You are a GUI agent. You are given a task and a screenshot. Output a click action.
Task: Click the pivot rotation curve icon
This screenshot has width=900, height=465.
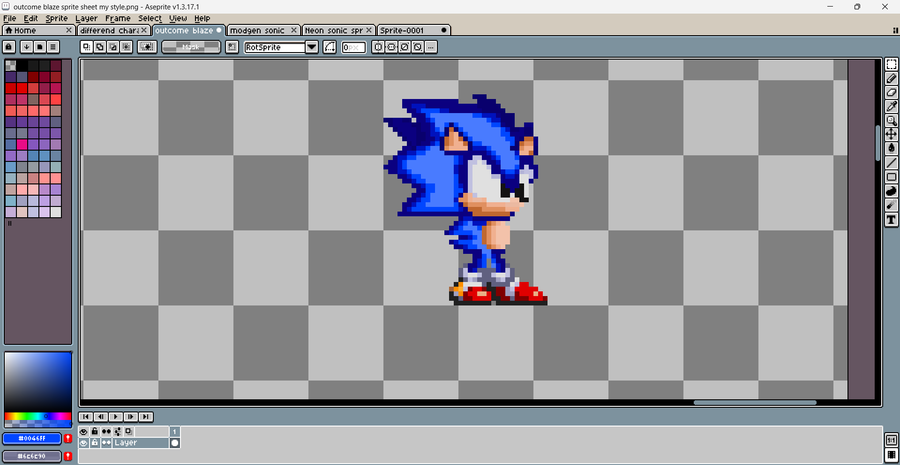pyautogui.click(x=329, y=47)
